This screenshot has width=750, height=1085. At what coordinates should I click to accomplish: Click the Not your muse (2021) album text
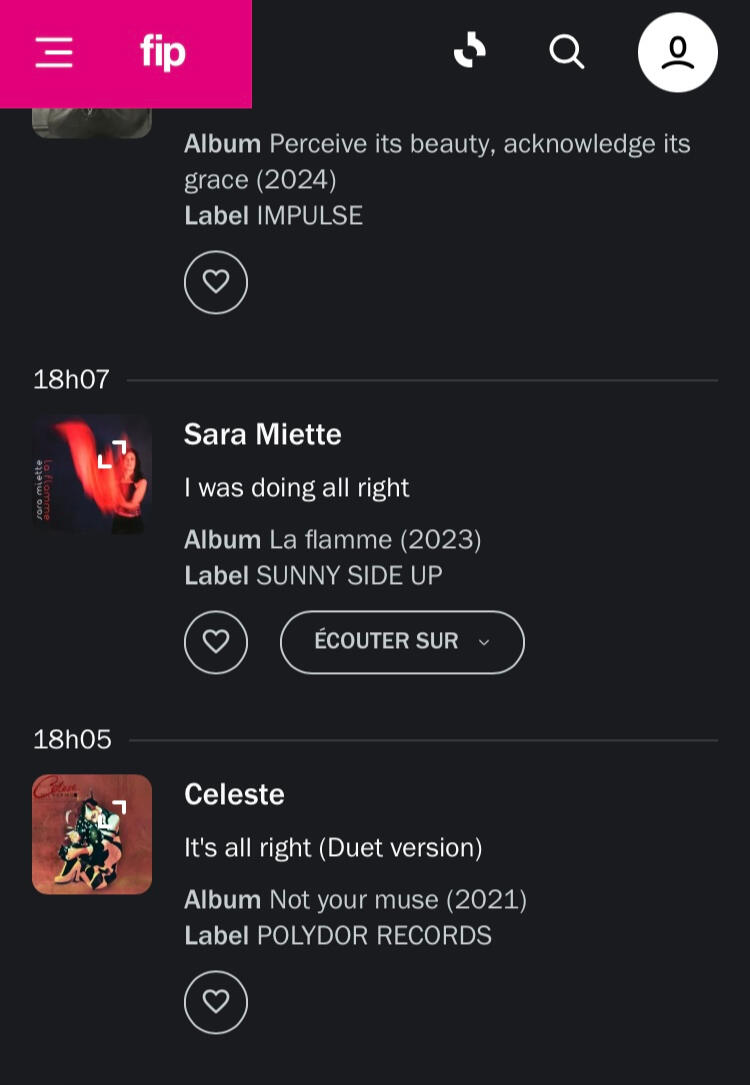[x=397, y=900]
